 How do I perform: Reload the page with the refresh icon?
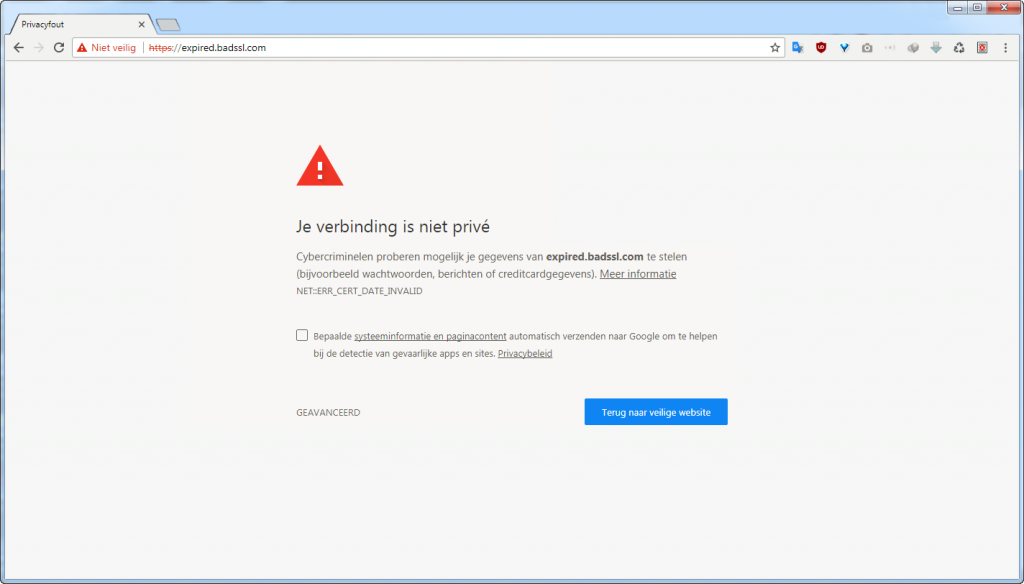click(59, 47)
